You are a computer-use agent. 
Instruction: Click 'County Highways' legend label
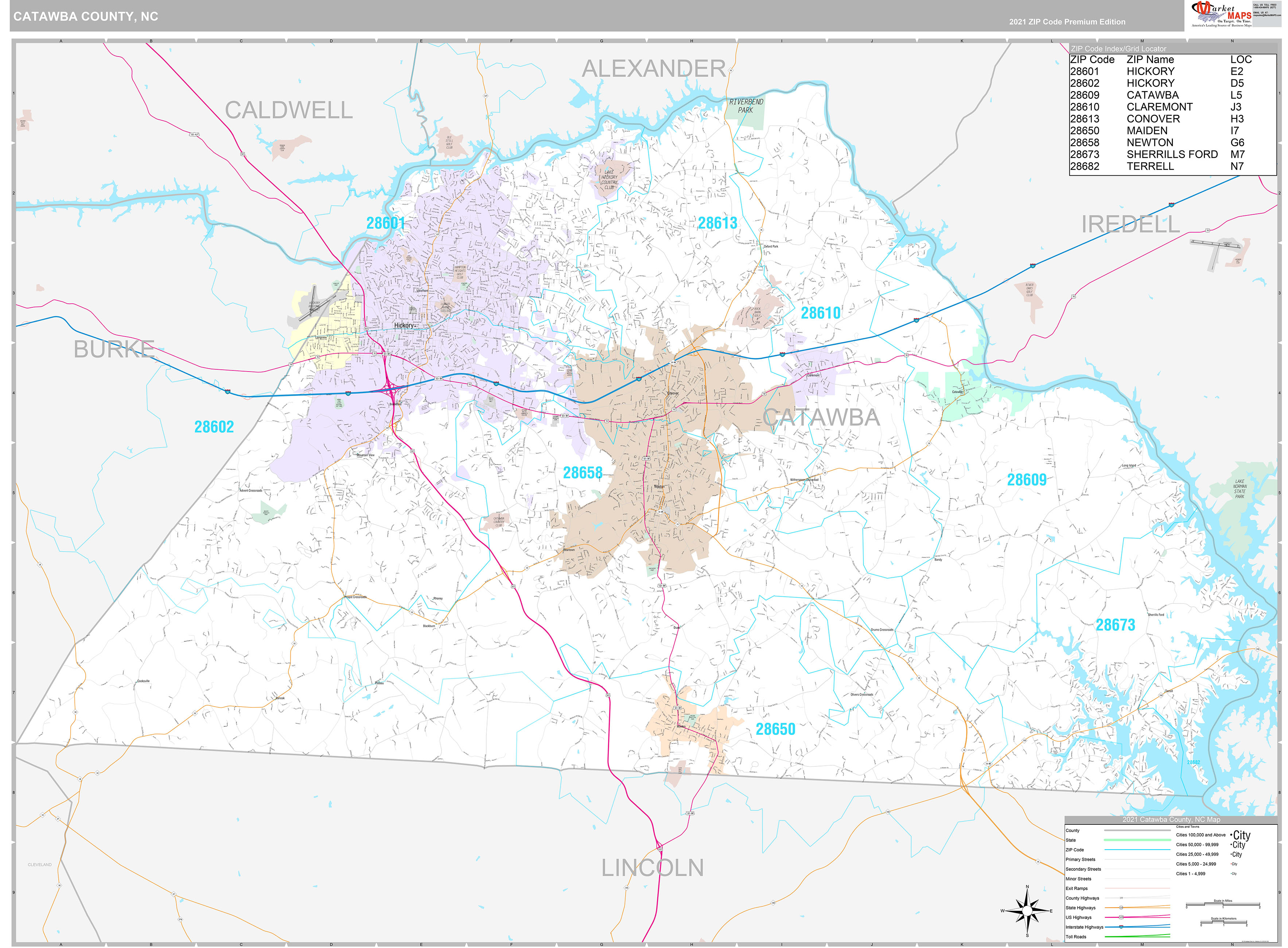(x=1083, y=898)
